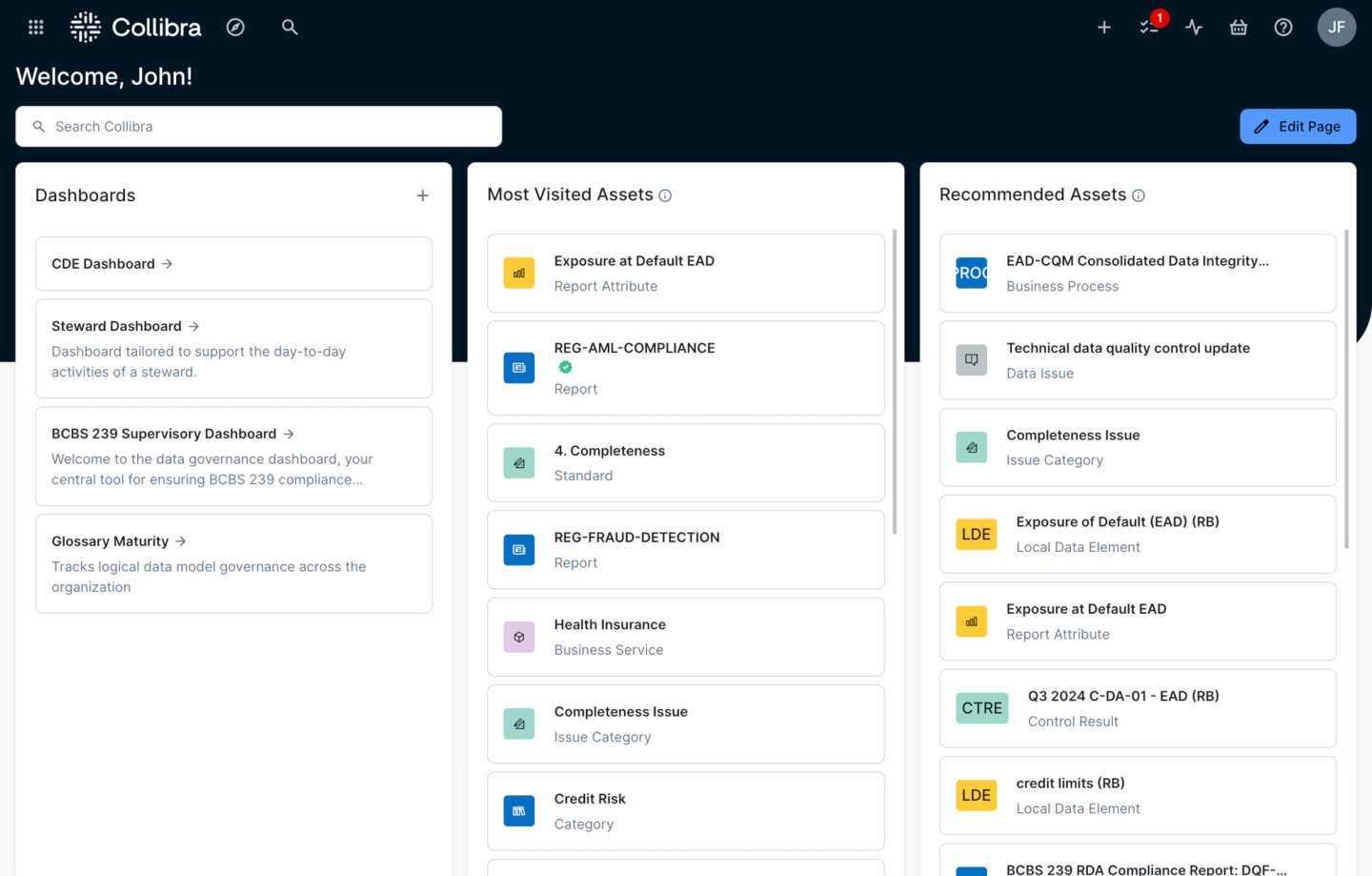Open the apps grid menu

(36, 28)
